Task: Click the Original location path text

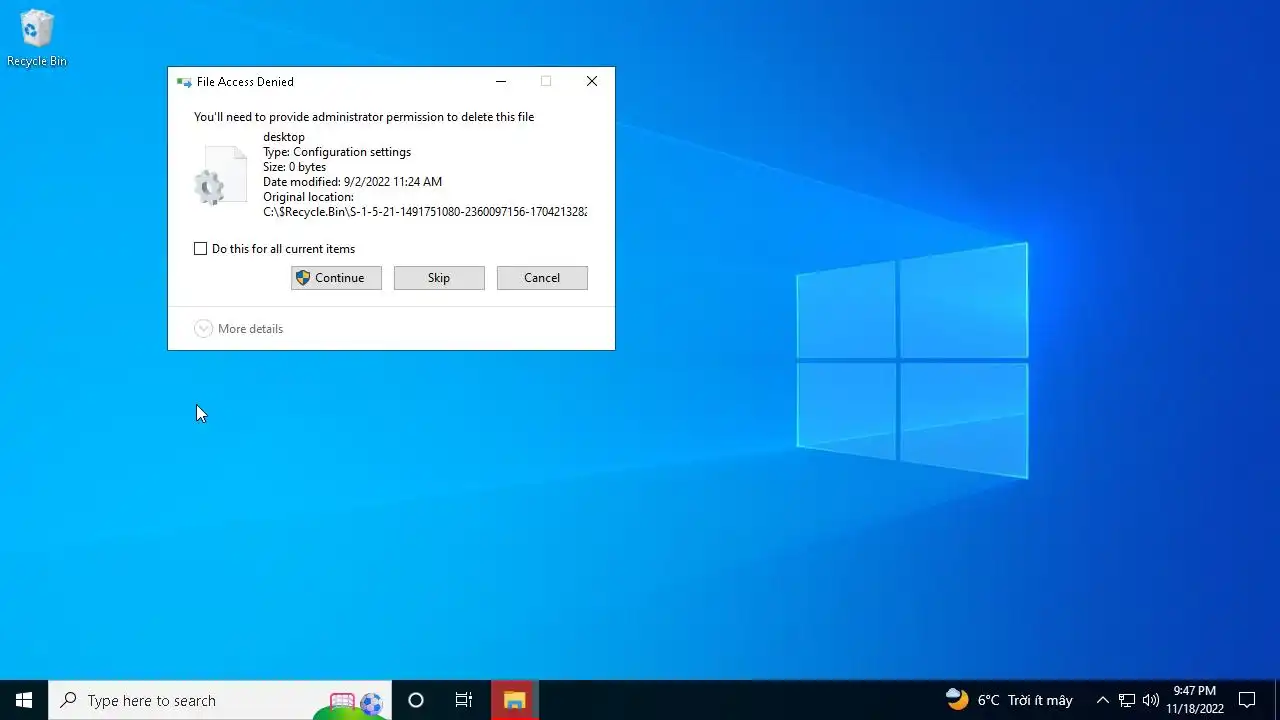Action: click(425, 212)
